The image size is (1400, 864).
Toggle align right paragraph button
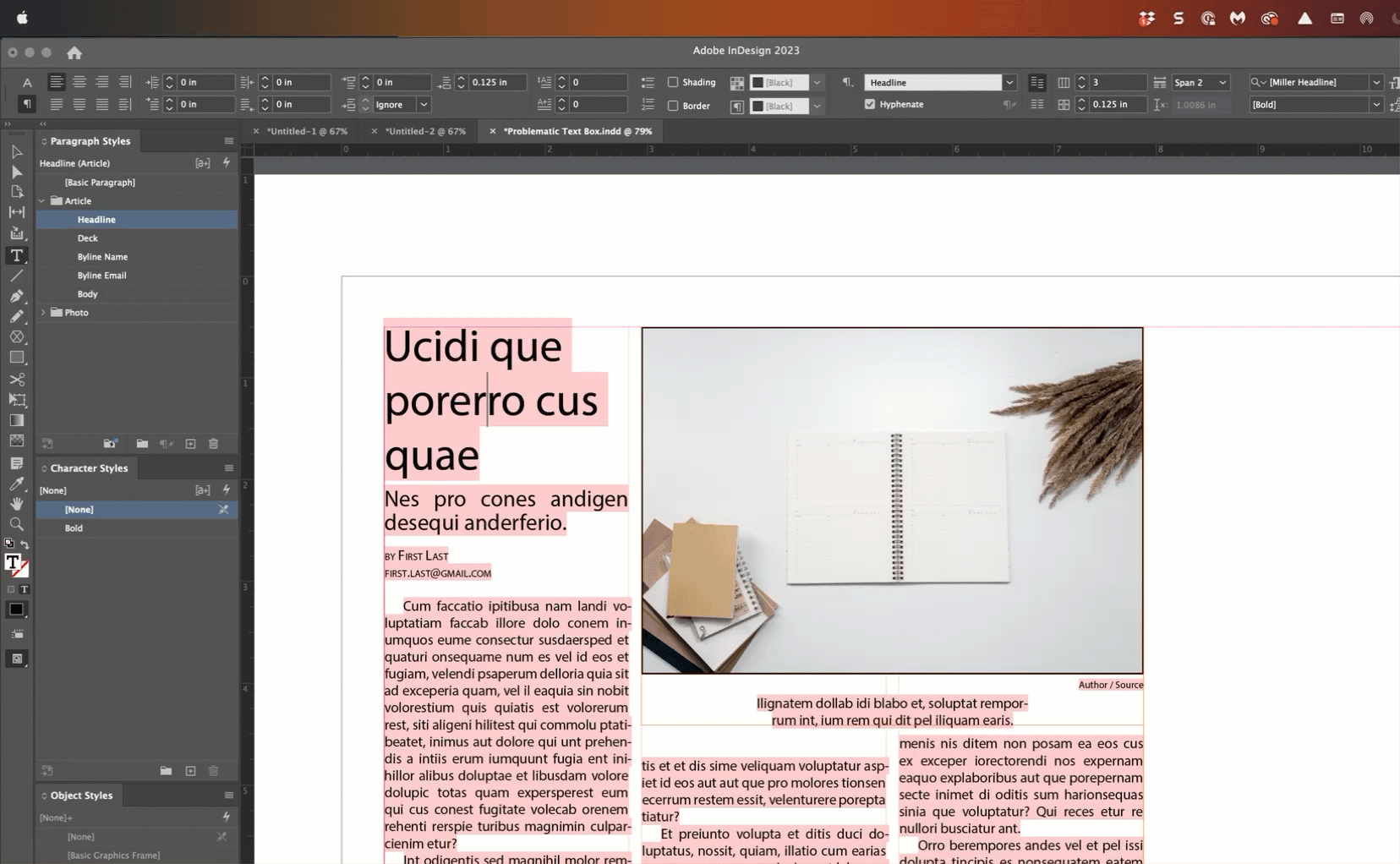pos(101,82)
